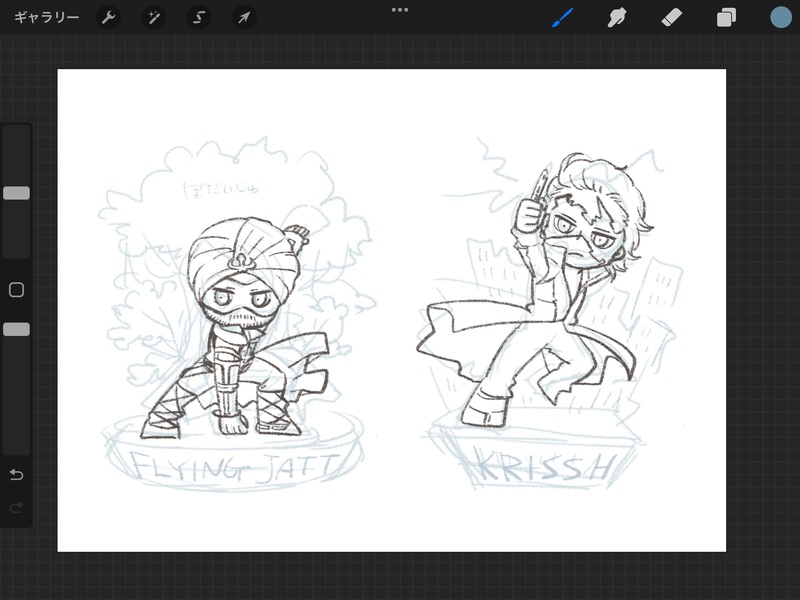Click the redo arrow
This screenshot has width=800, height=600.
16,507
